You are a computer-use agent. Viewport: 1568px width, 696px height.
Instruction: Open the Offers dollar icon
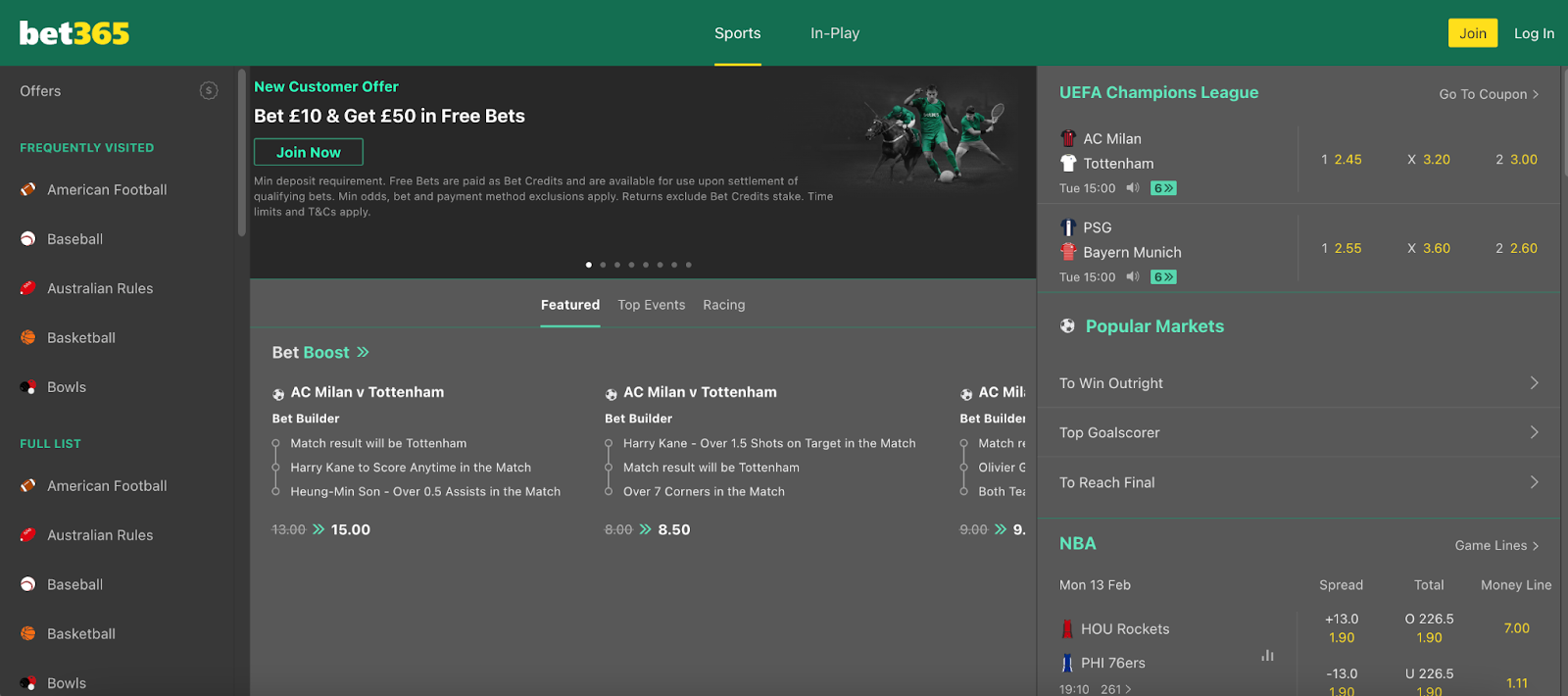click(209, 91)
